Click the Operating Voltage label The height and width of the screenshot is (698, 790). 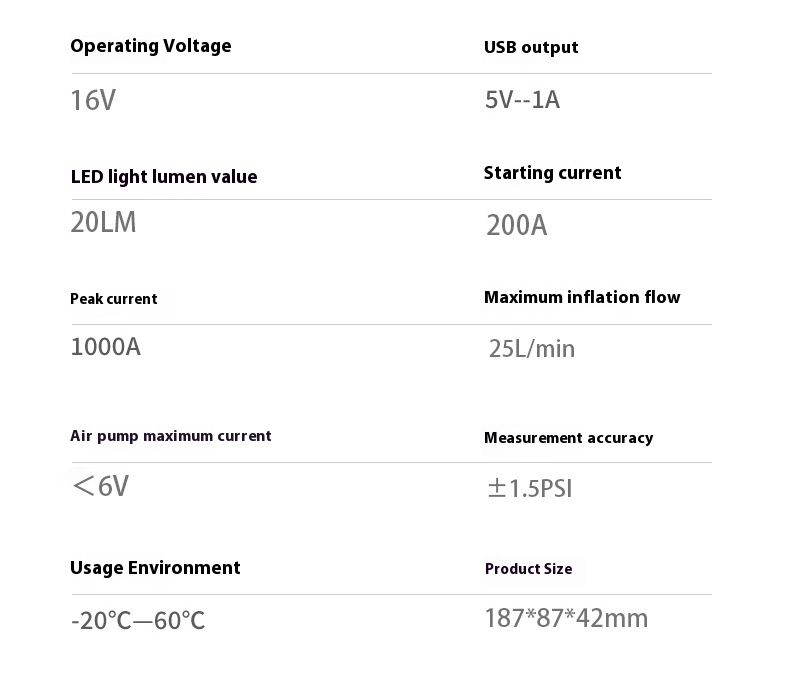pyautogui.click(x=150, y=46)
